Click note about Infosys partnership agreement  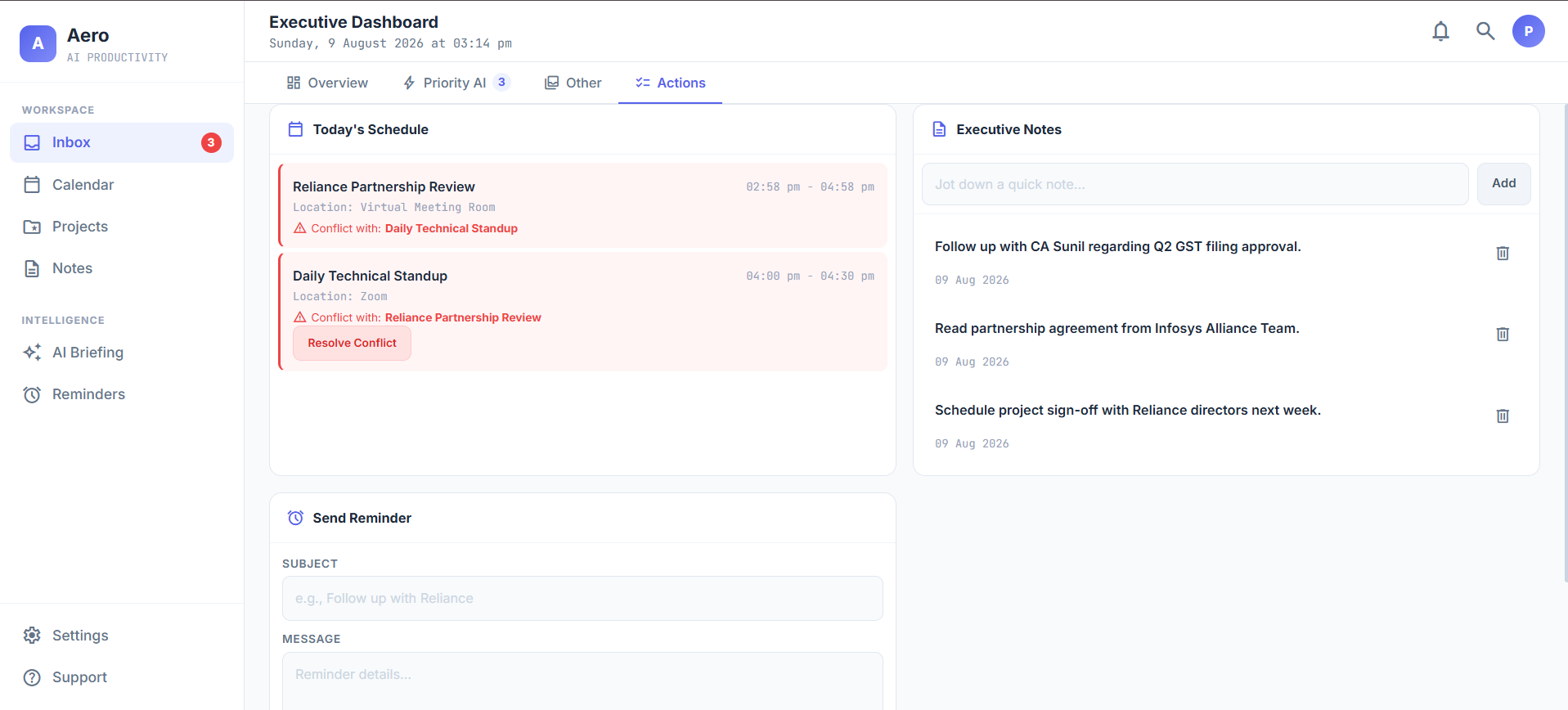coord(1116,328)
